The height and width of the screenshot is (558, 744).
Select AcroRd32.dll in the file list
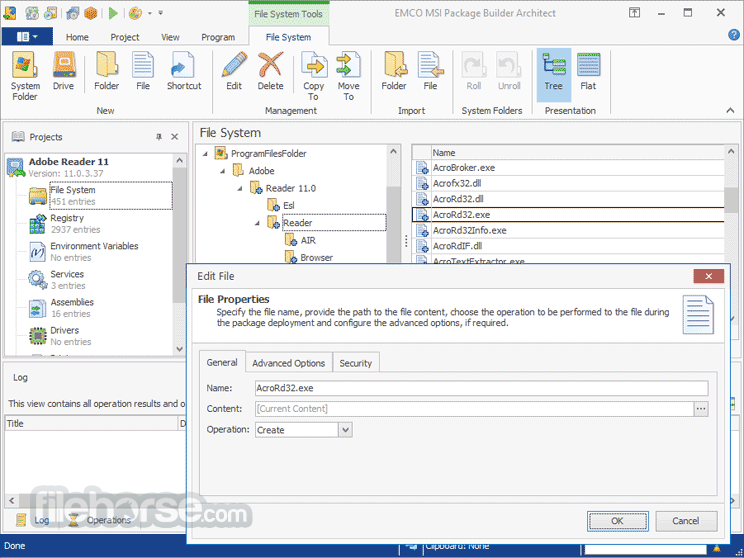coord(568,199)
